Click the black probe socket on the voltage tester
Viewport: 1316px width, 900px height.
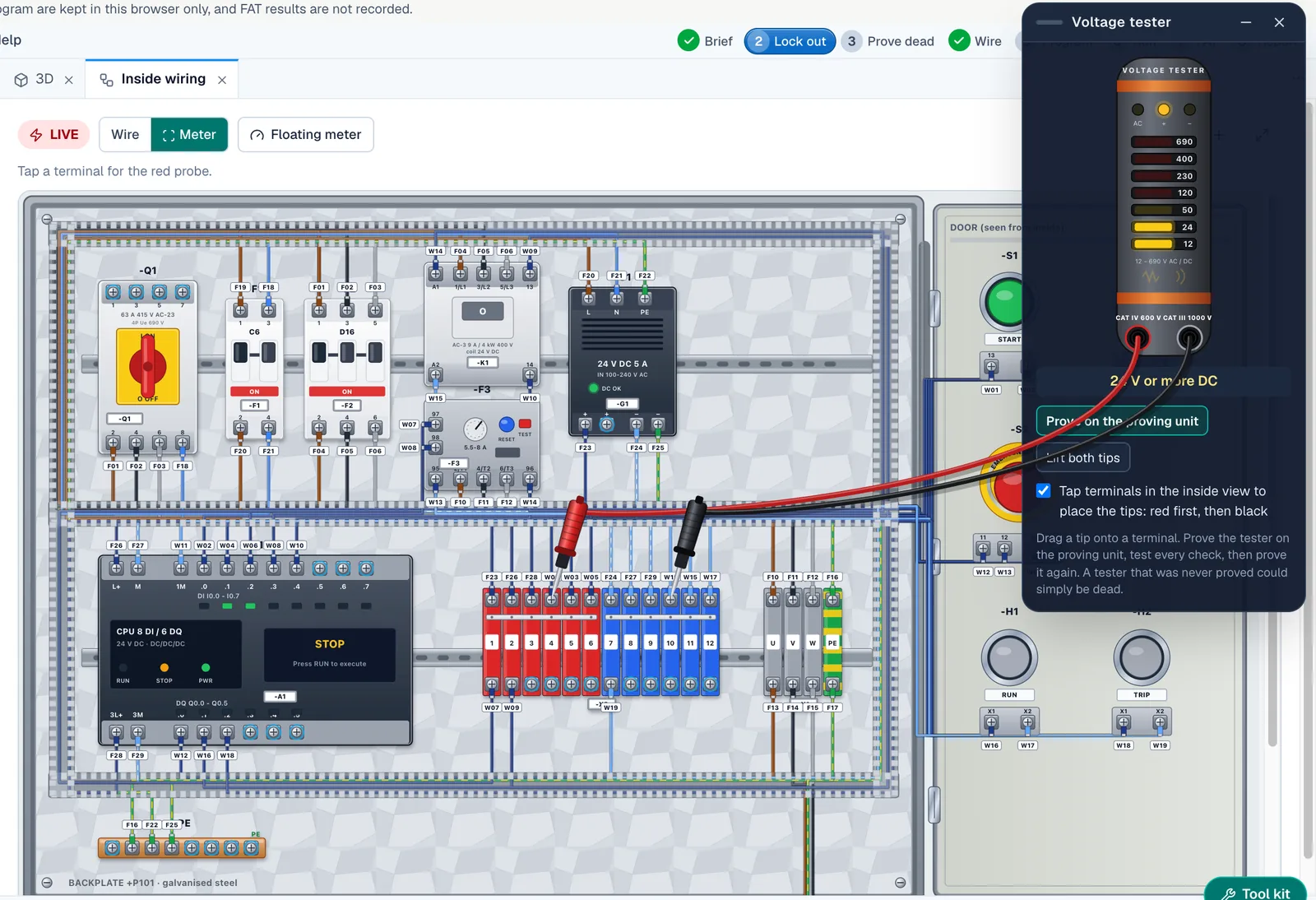click(x=1189, y=337)
